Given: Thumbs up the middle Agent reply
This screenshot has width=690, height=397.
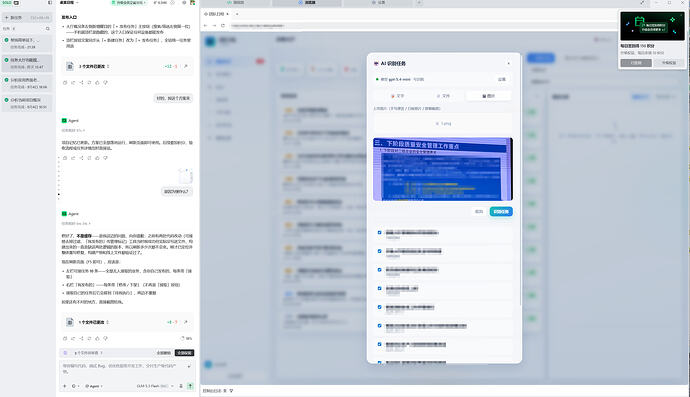Looking at the screenshot, I should point(97,158).
